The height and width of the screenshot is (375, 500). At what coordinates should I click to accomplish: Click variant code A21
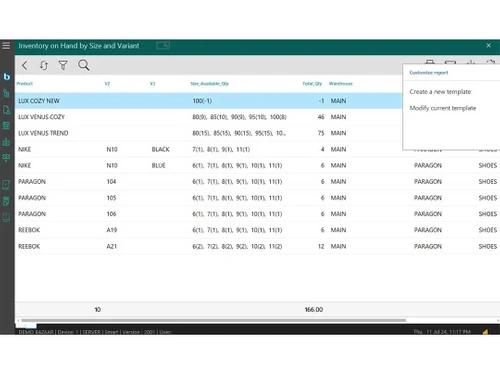point(111,246)
